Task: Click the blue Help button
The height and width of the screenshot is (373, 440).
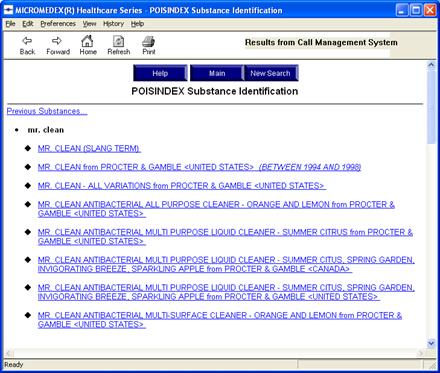Action: 160,73
